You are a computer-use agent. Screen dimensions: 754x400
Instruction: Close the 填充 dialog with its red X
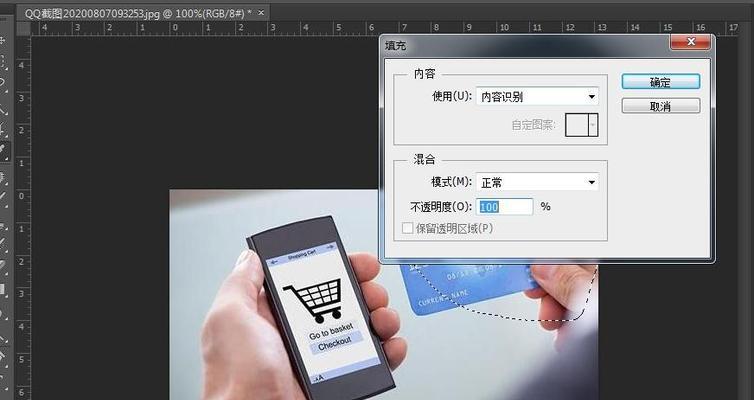coord(690,42)
